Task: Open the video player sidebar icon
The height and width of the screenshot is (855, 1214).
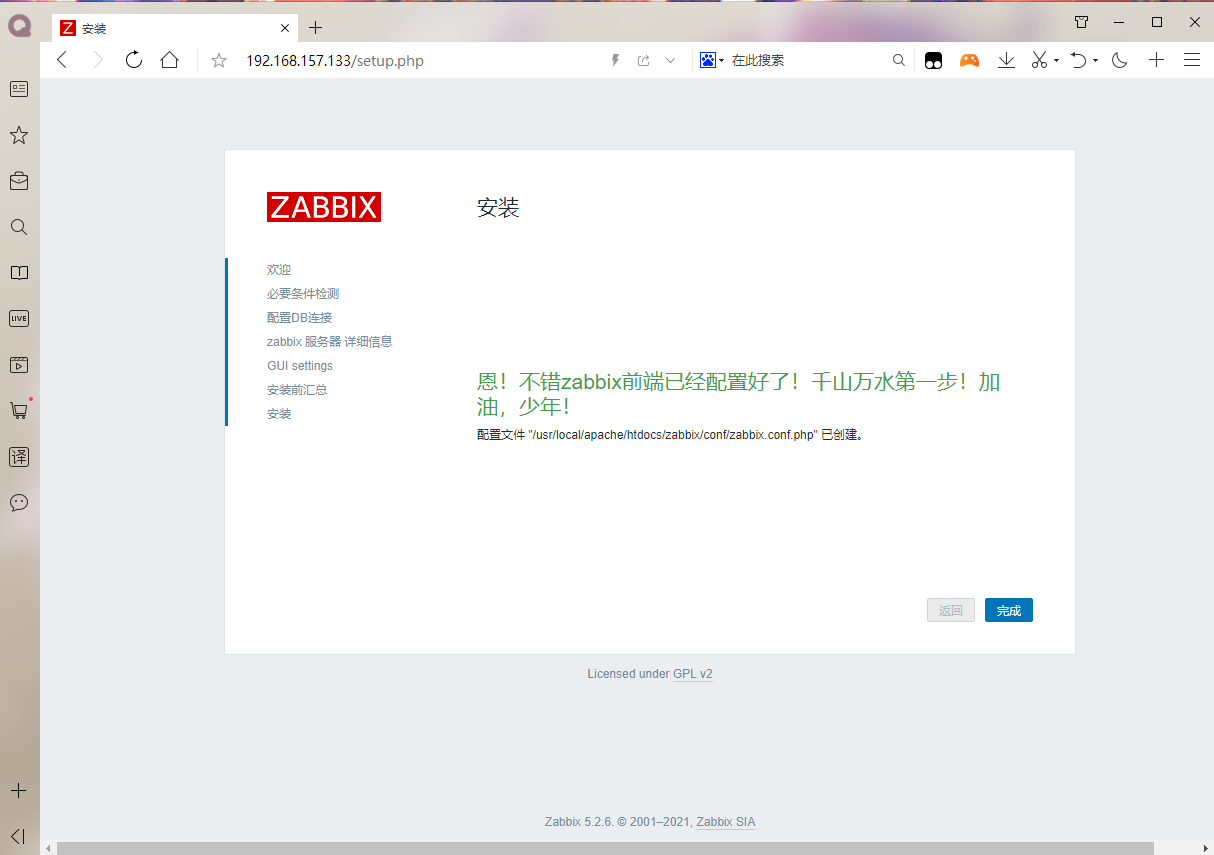Action: [19, 365]
